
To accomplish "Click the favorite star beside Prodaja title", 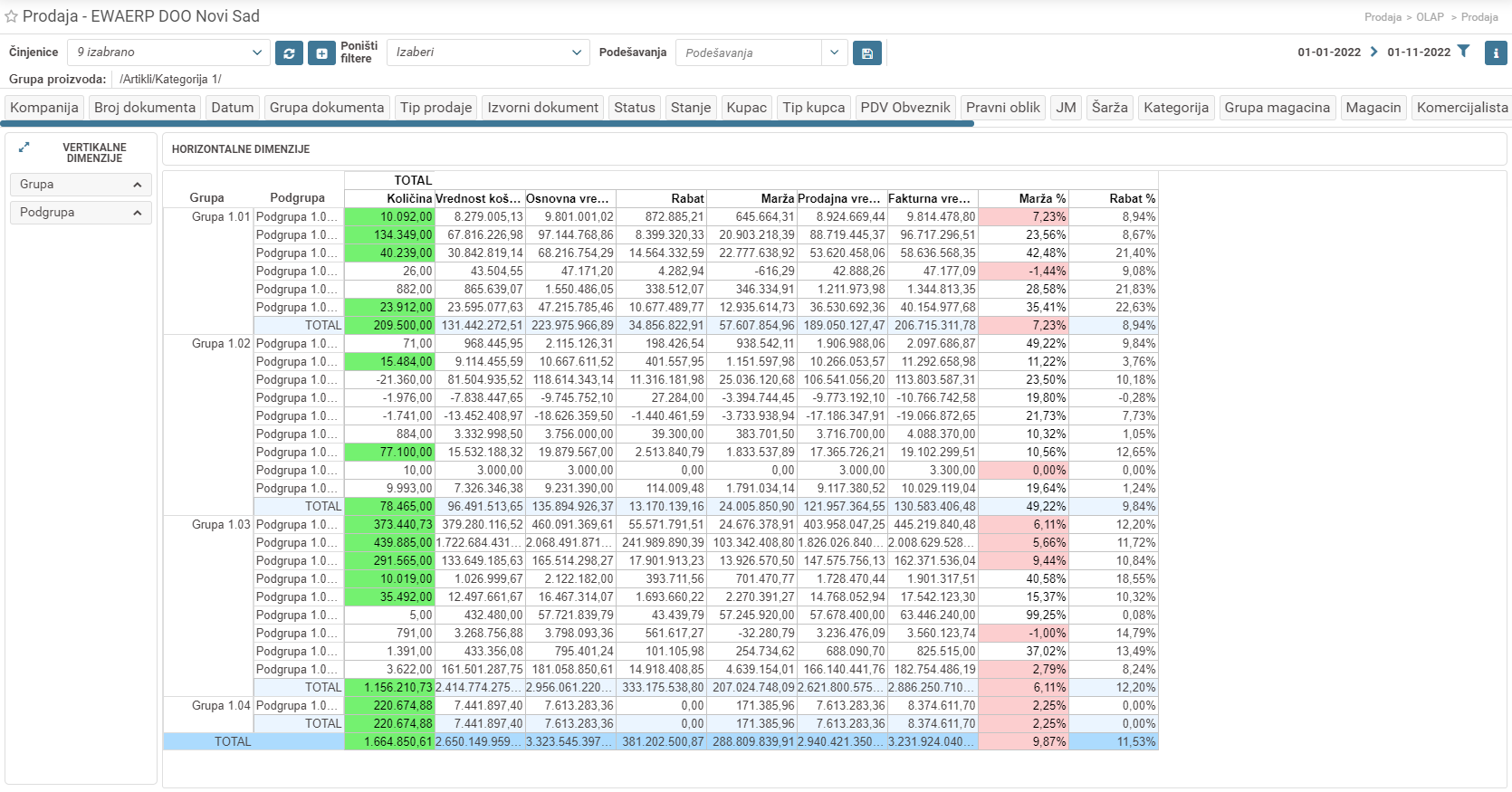I will click(12, 17).
